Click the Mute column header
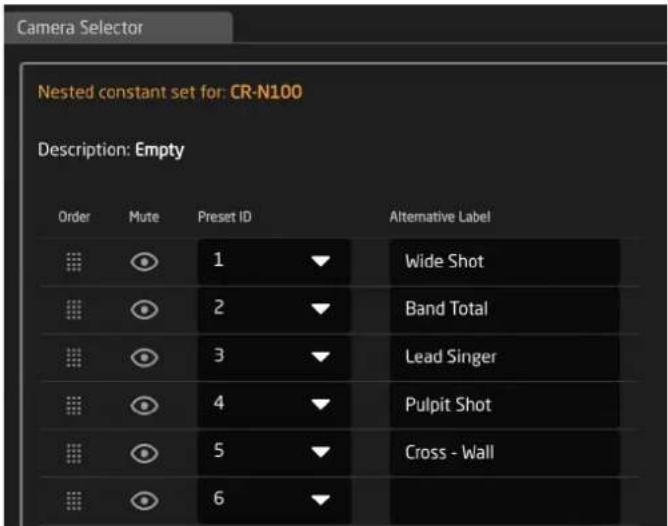 point(144,217)
